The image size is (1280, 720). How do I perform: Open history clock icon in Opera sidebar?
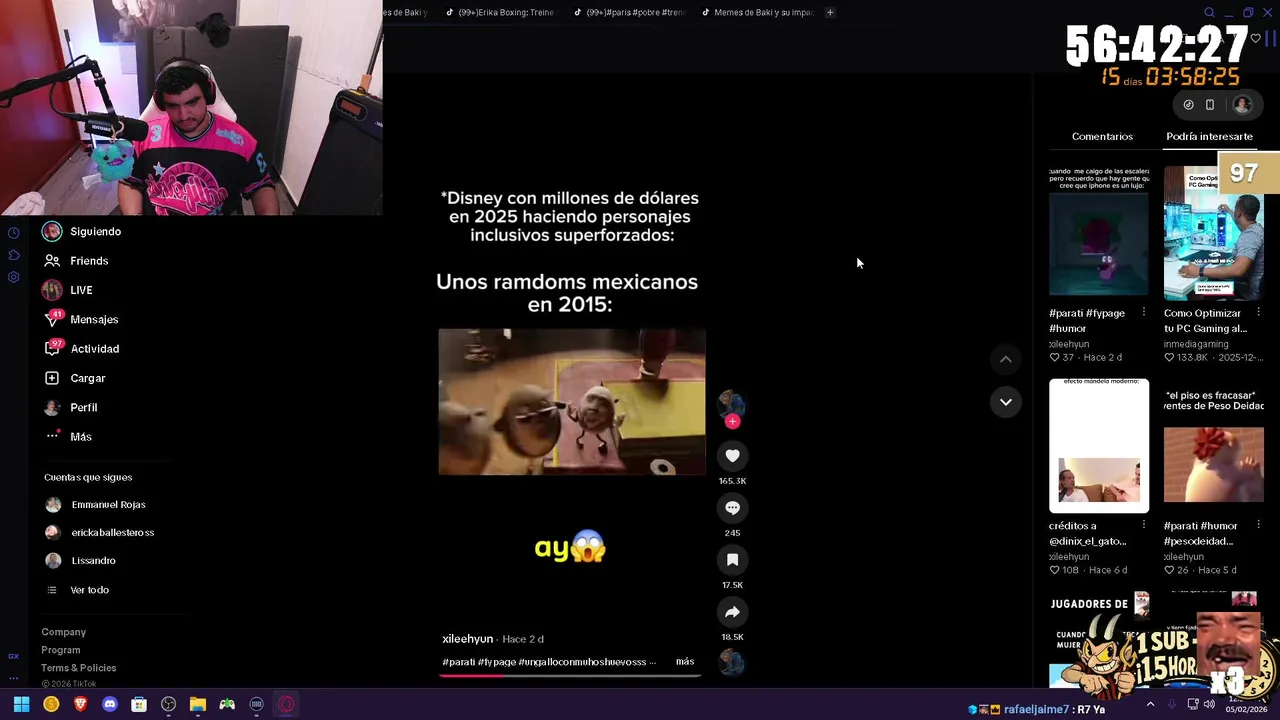pyautogui.click(x=14, y=233)
